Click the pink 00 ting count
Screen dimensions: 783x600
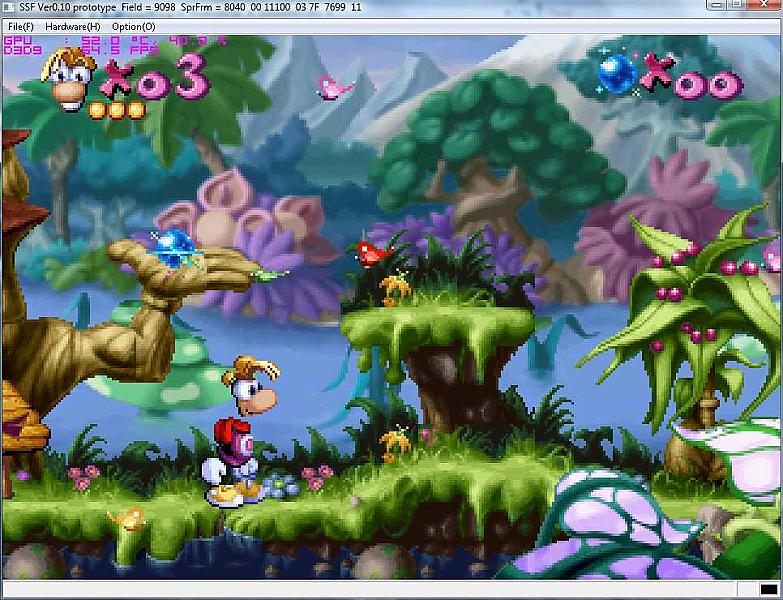[x=706, y=84]
